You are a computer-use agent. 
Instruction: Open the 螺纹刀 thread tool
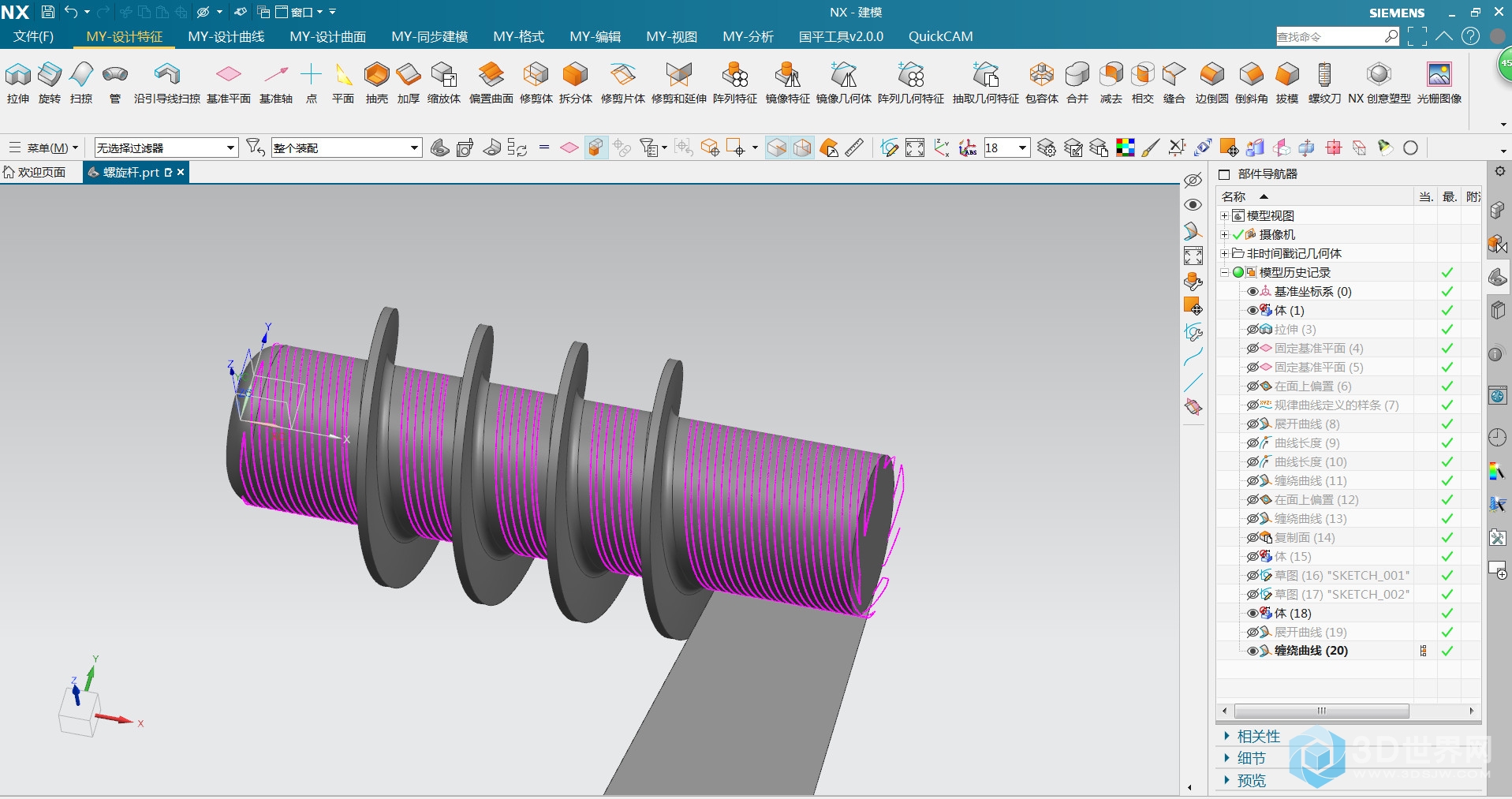pos(1325,83)
